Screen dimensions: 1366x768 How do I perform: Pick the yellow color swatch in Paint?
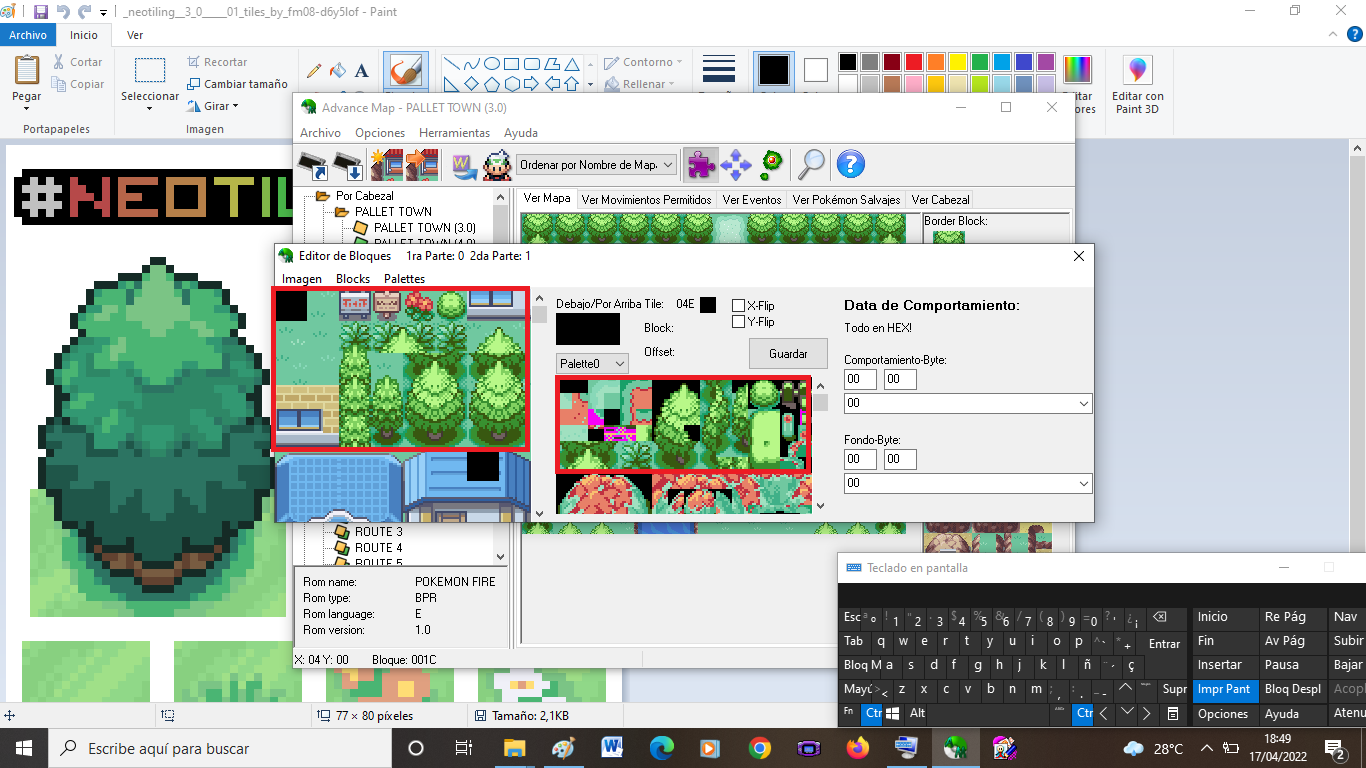pos(957,62)
